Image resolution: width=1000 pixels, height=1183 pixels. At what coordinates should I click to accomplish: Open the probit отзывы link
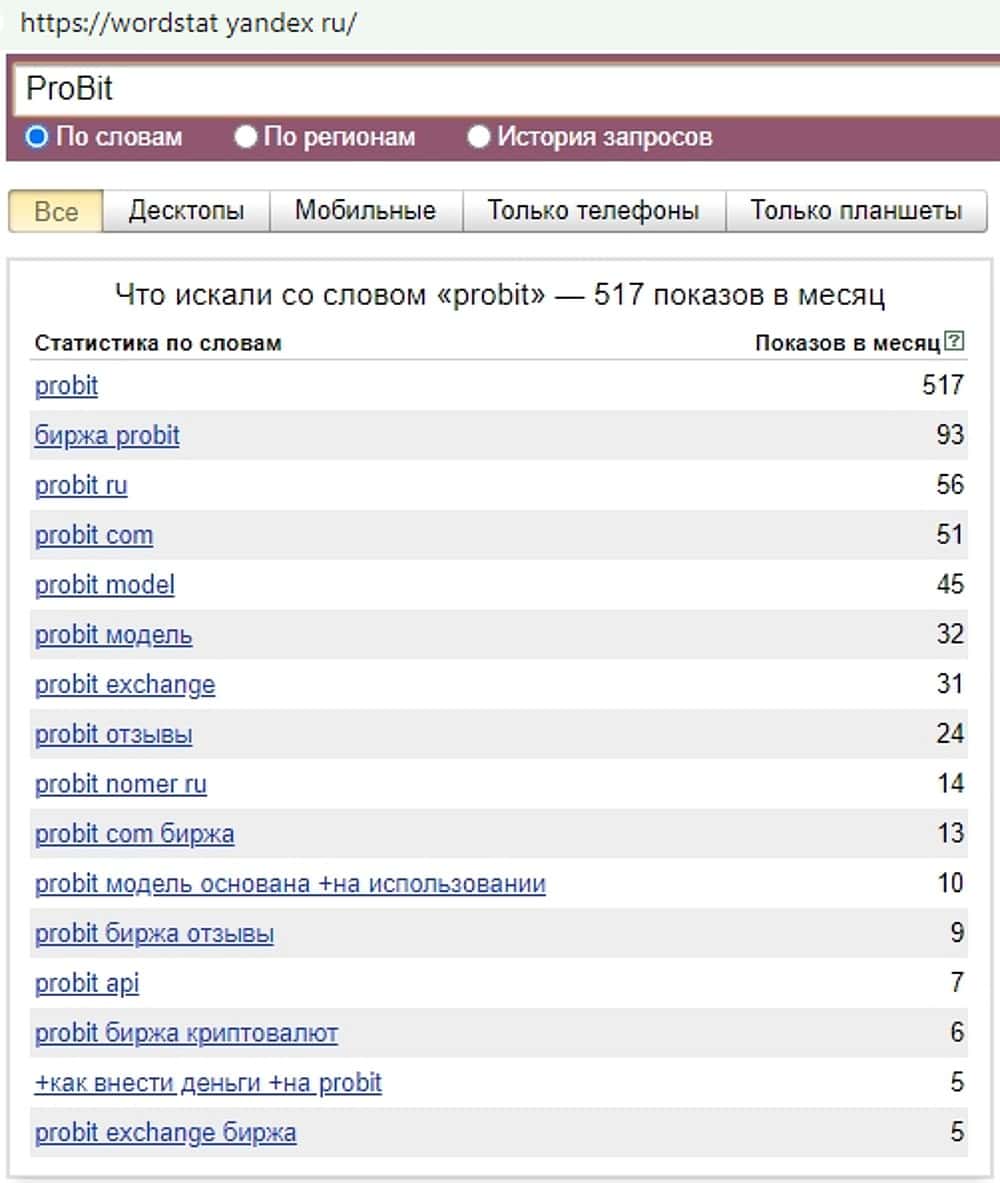pyautogui.click(x=113, y=734)
